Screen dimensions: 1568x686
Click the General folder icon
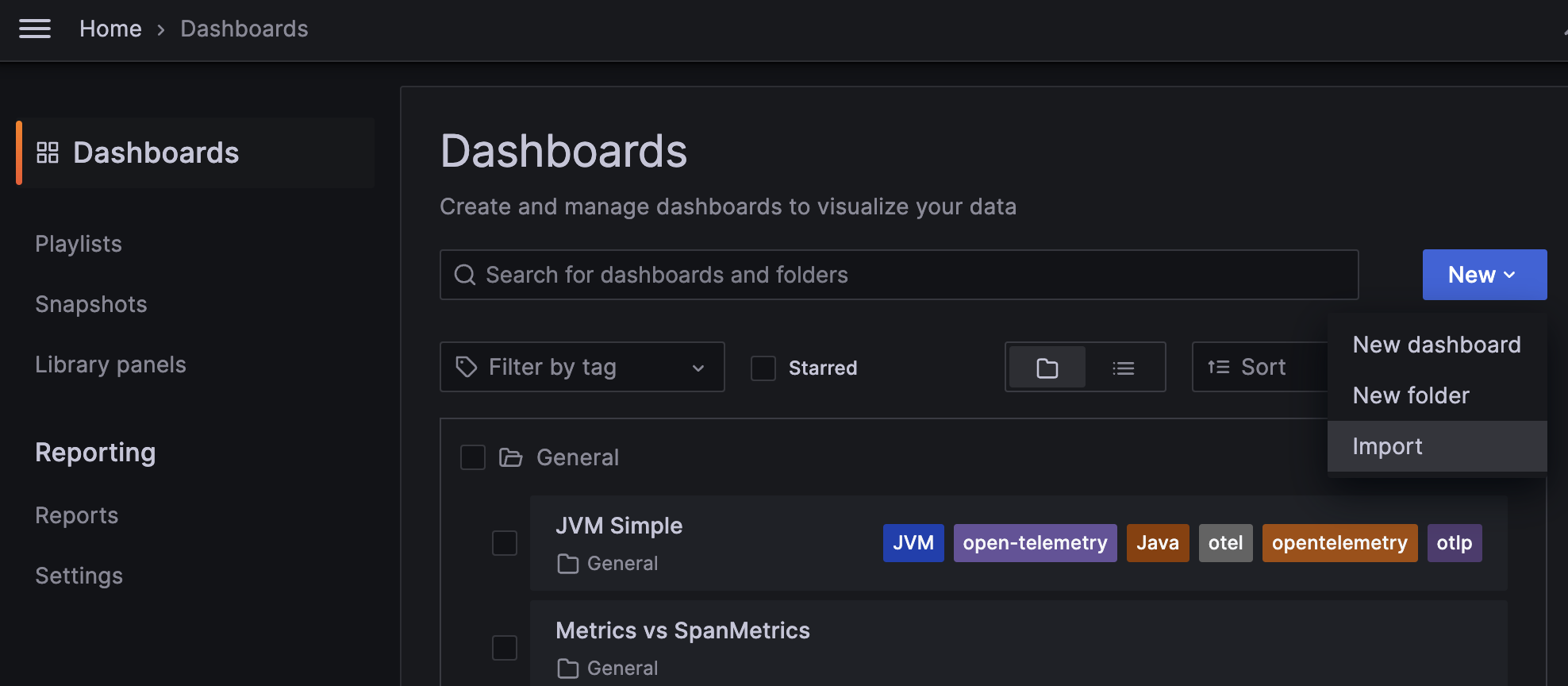(x=510, y=457)
